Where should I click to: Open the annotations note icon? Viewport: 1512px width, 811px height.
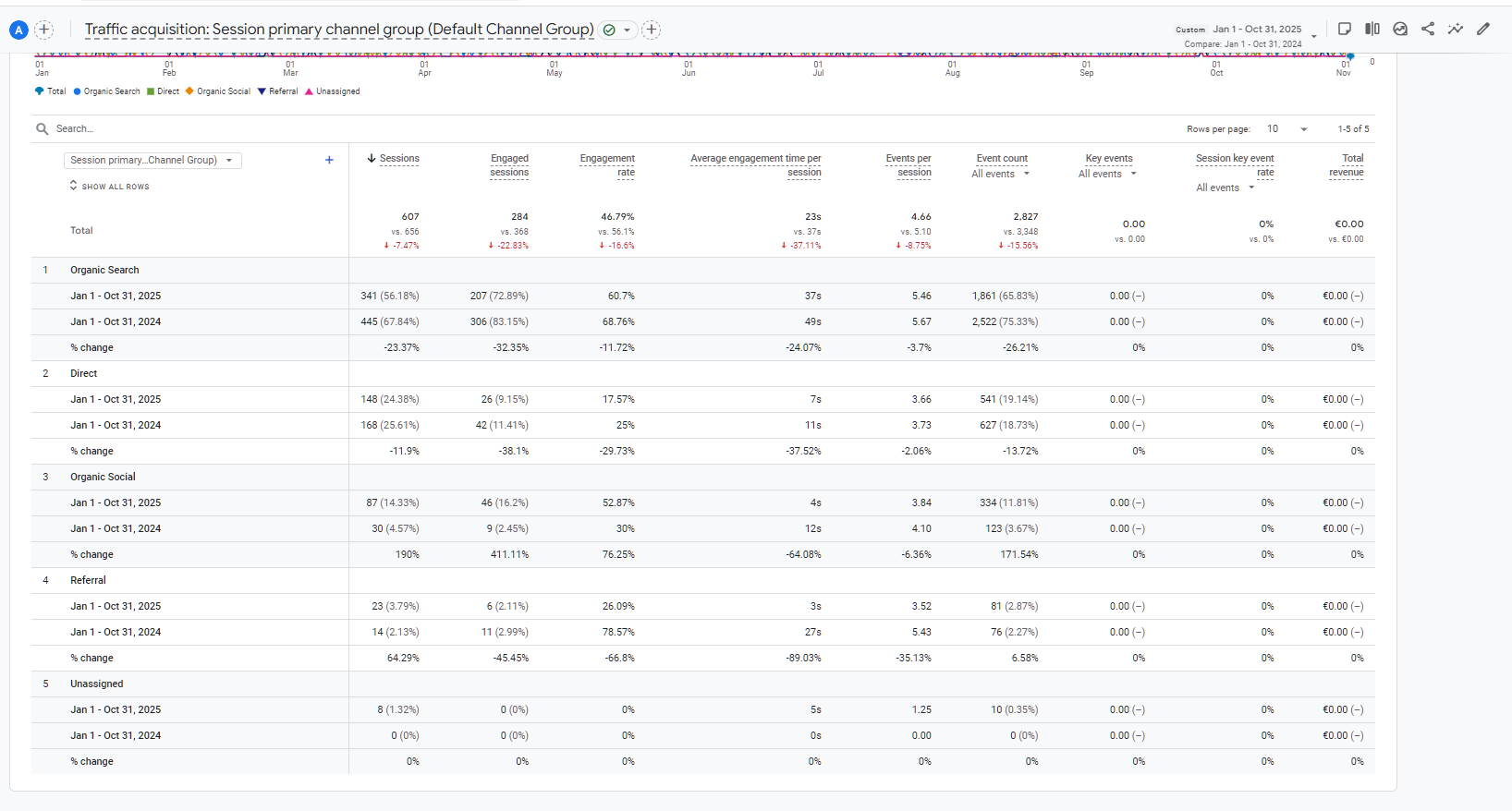coord(1345,29)
